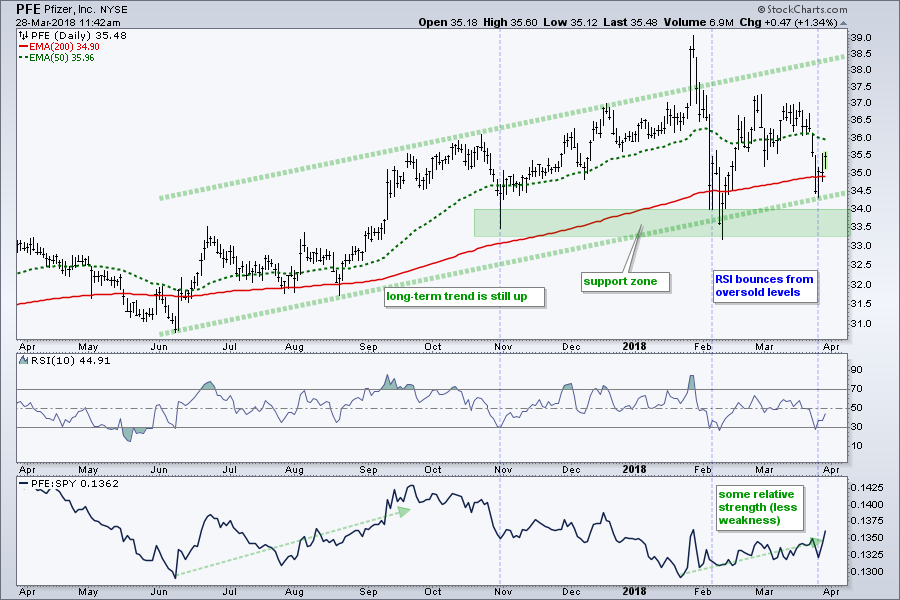This screenshot has height=600, width=900.
Task: Click the 90 level on the RSI axis
Action: point(856,370)
